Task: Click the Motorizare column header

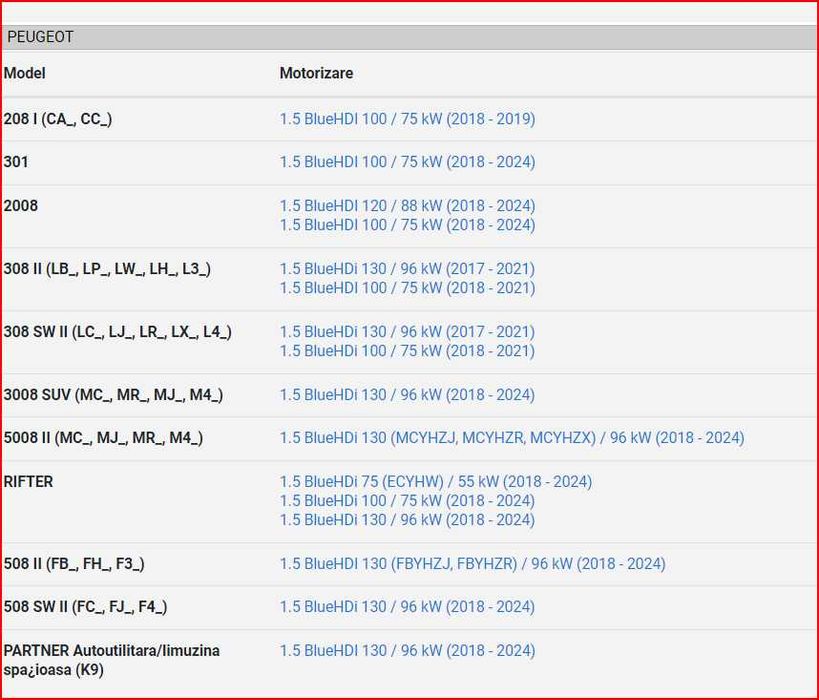Action: [x=317, y=73]
